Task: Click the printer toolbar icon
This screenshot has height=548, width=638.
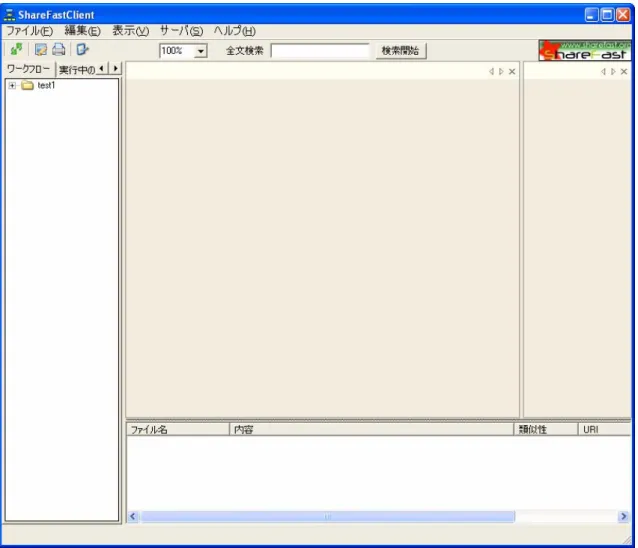Action: [x=59, y=50]
